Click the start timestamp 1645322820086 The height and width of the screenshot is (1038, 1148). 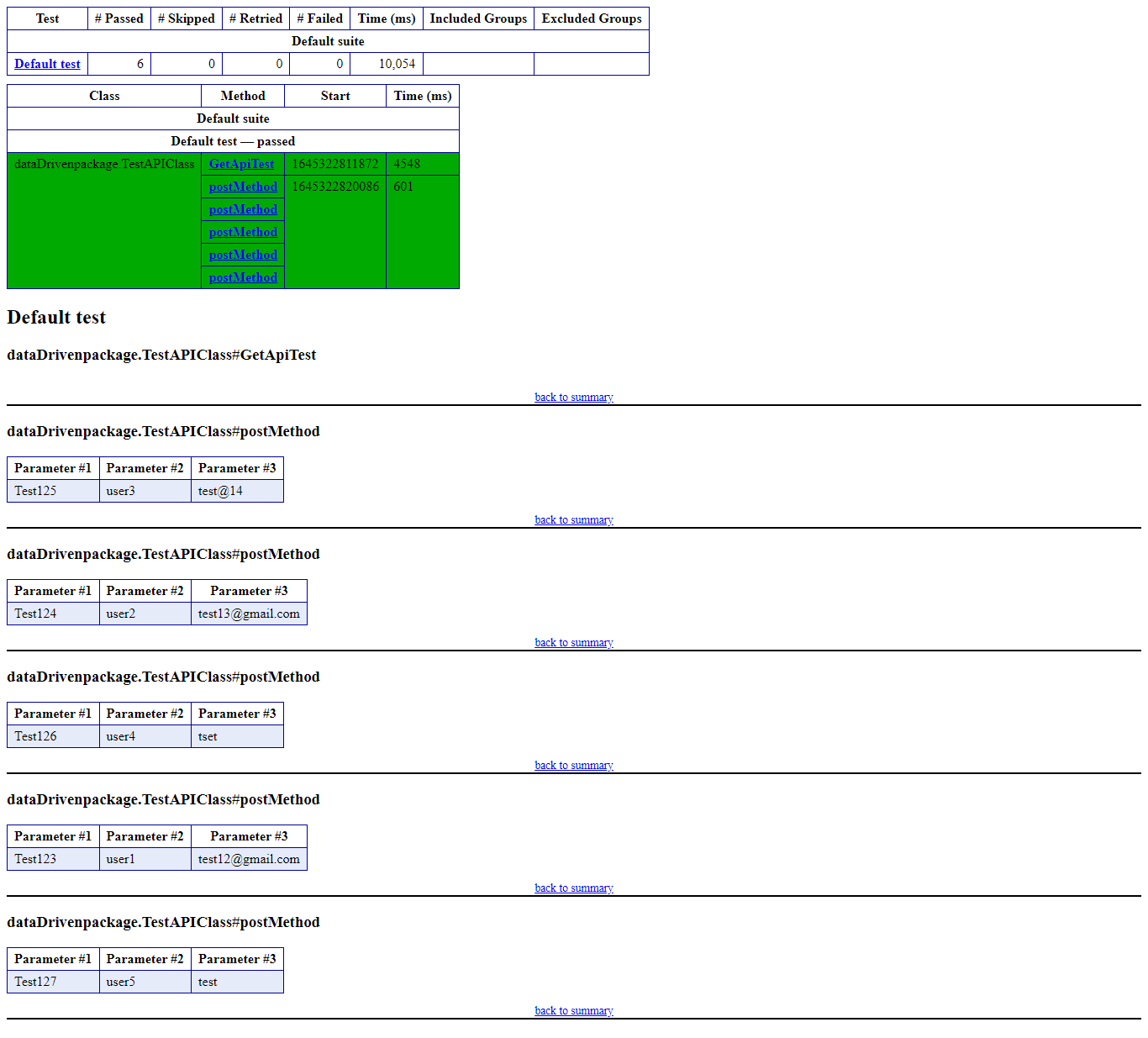point(335,187)
